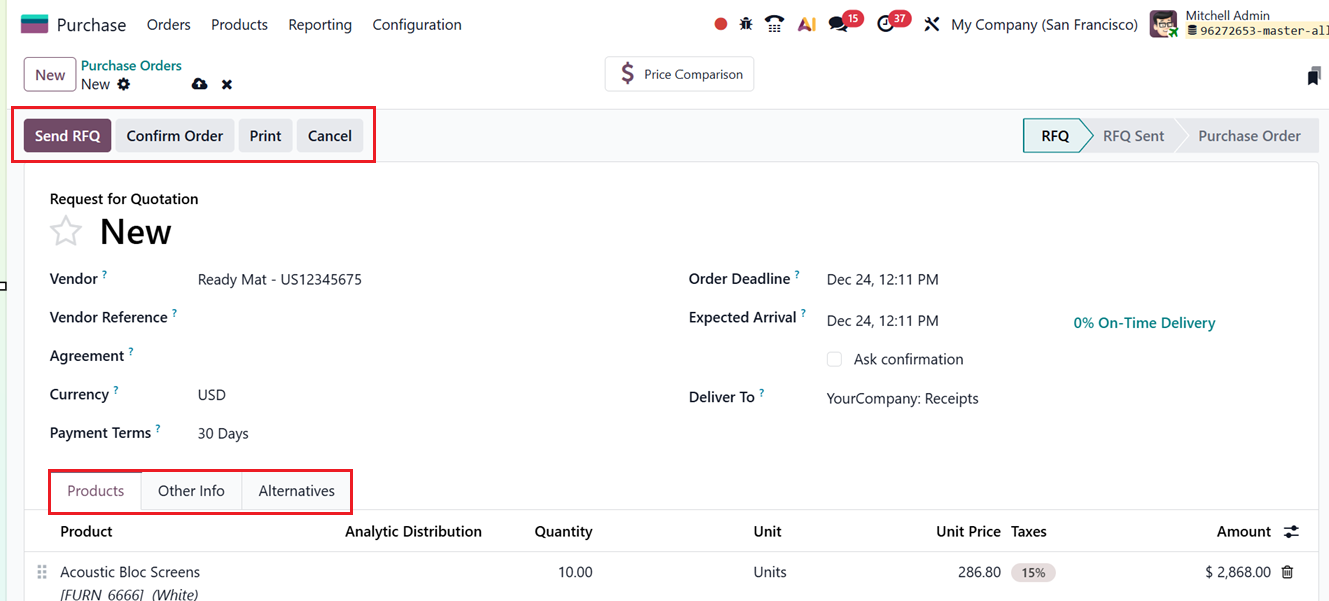Discard changes using the X icon

(x=226, y=84)
